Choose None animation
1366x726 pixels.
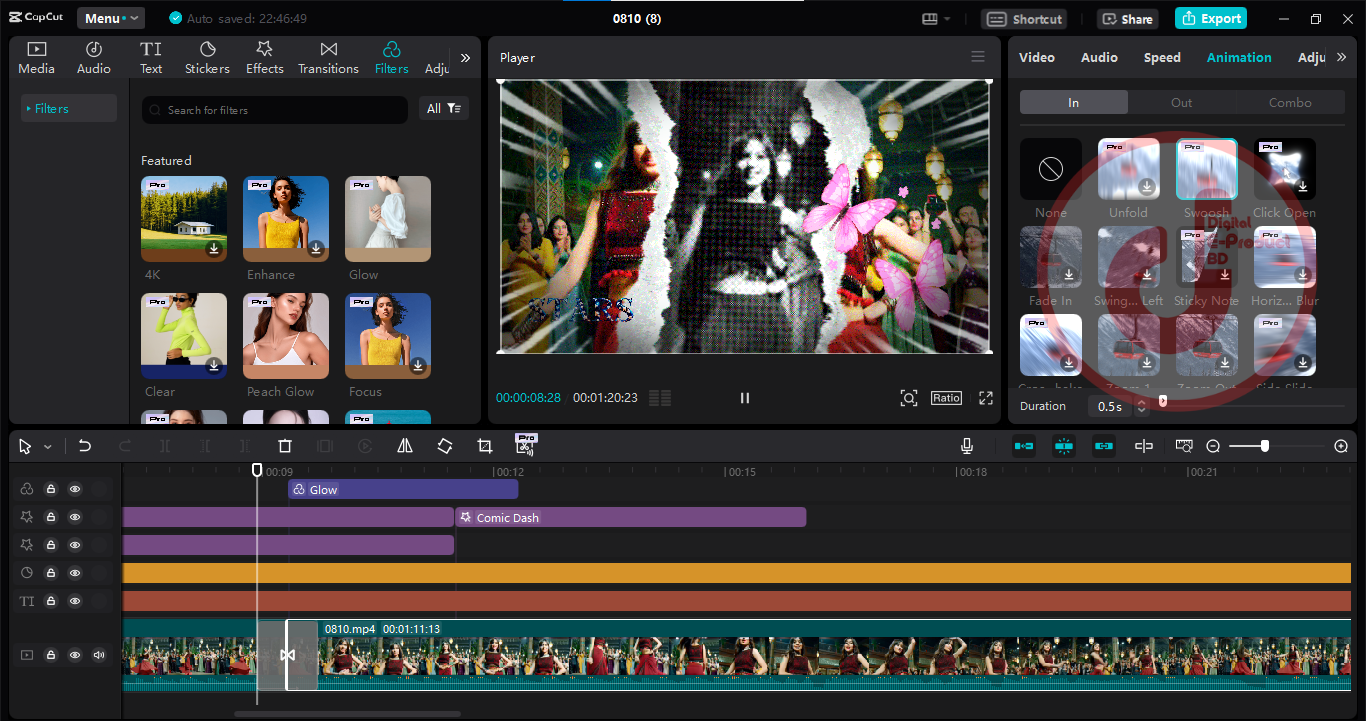(x=1051, y=169)
